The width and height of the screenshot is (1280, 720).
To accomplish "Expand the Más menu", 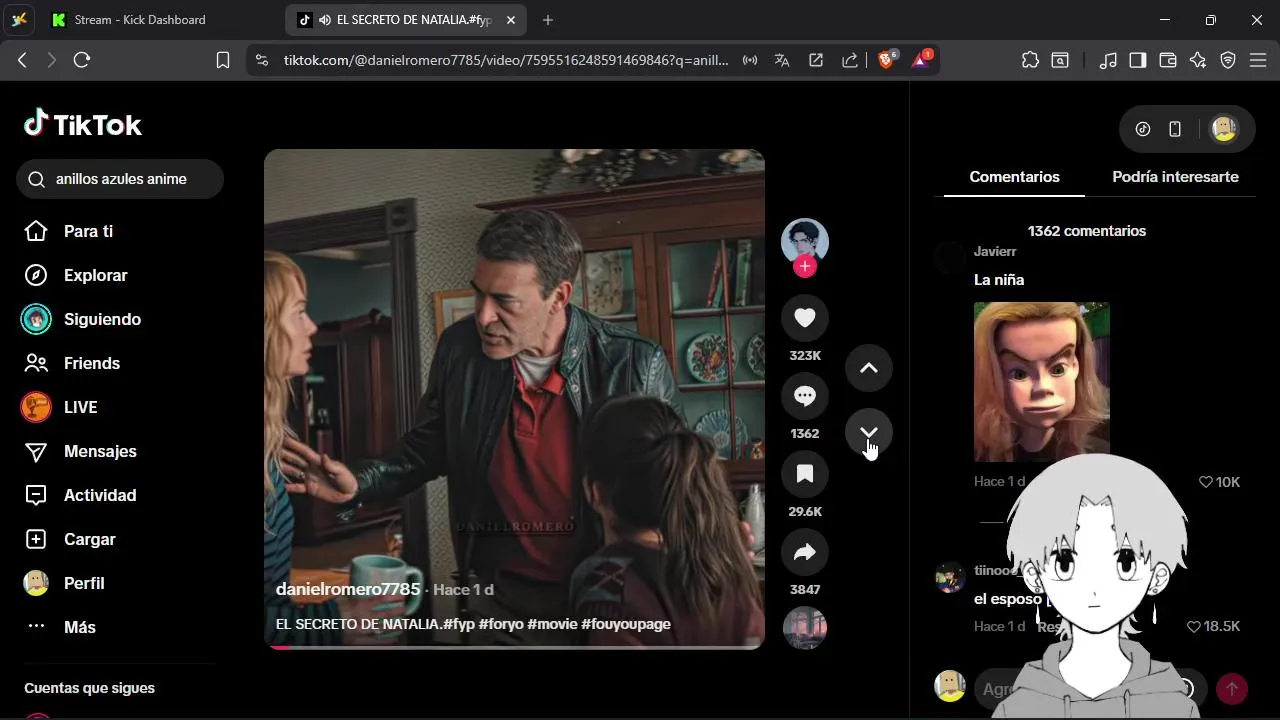I will [x=60, y=627].
